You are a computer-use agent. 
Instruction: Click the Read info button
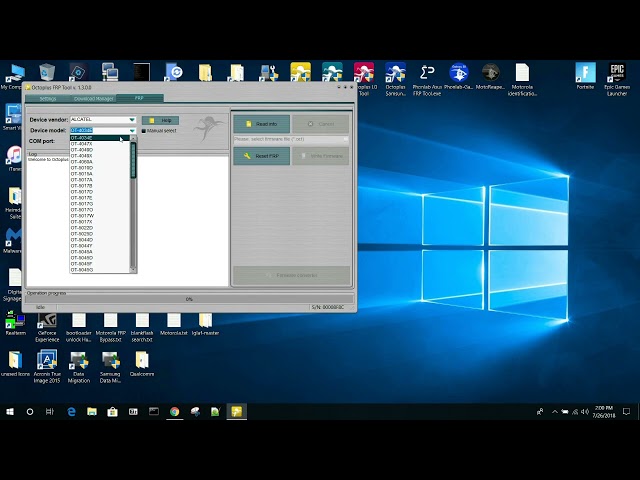tap(262, 124)
